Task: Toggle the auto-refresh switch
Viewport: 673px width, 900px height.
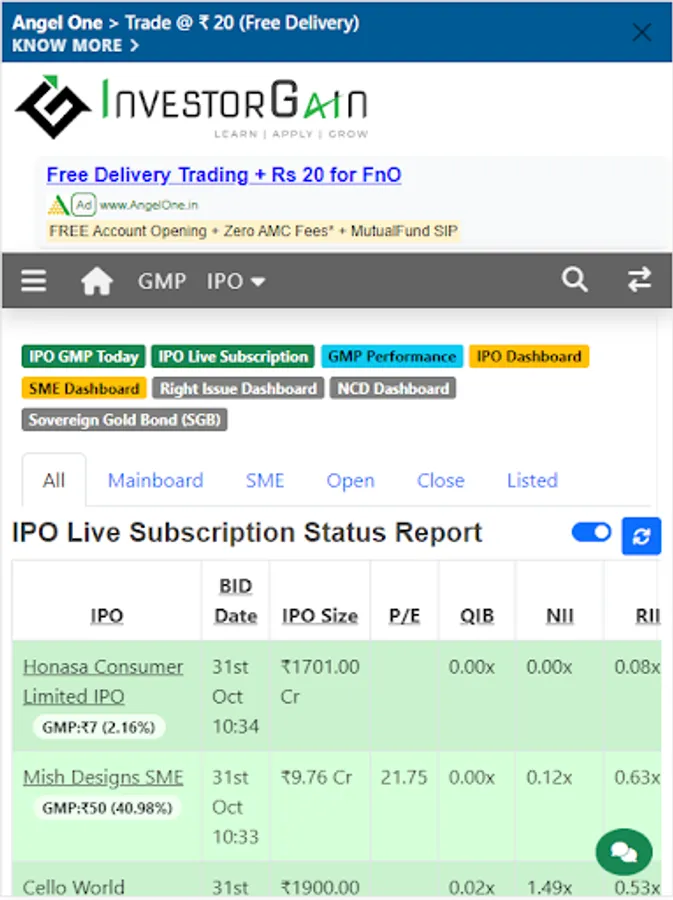Action: 592,533
